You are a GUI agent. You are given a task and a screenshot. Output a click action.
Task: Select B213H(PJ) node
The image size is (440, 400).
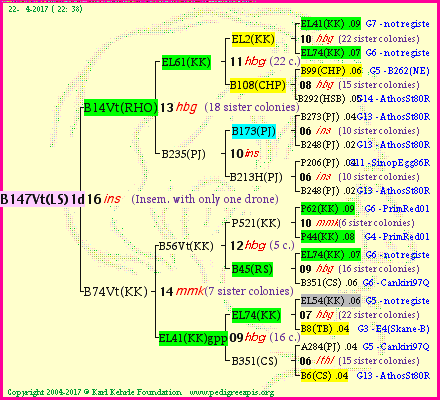point(256,177)
